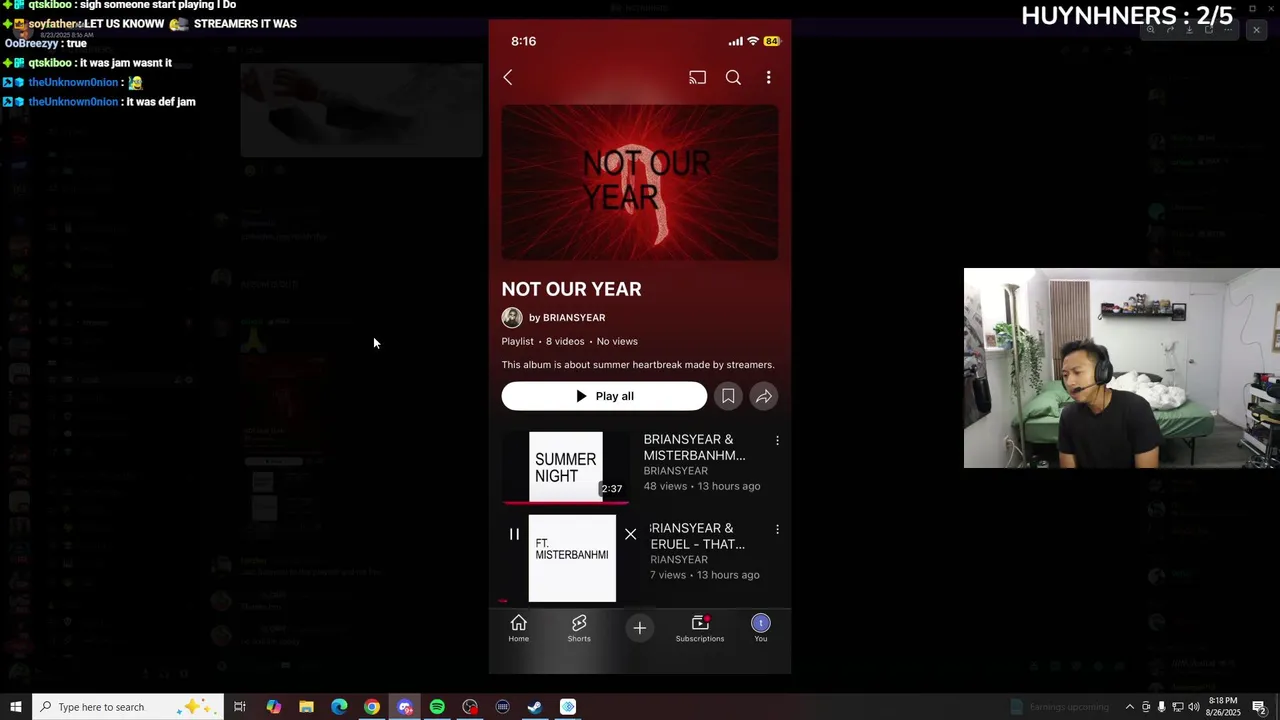Viewport: 1280px width, 720px height.
Task: Go to the Home tab
Action: click(518, 628)
